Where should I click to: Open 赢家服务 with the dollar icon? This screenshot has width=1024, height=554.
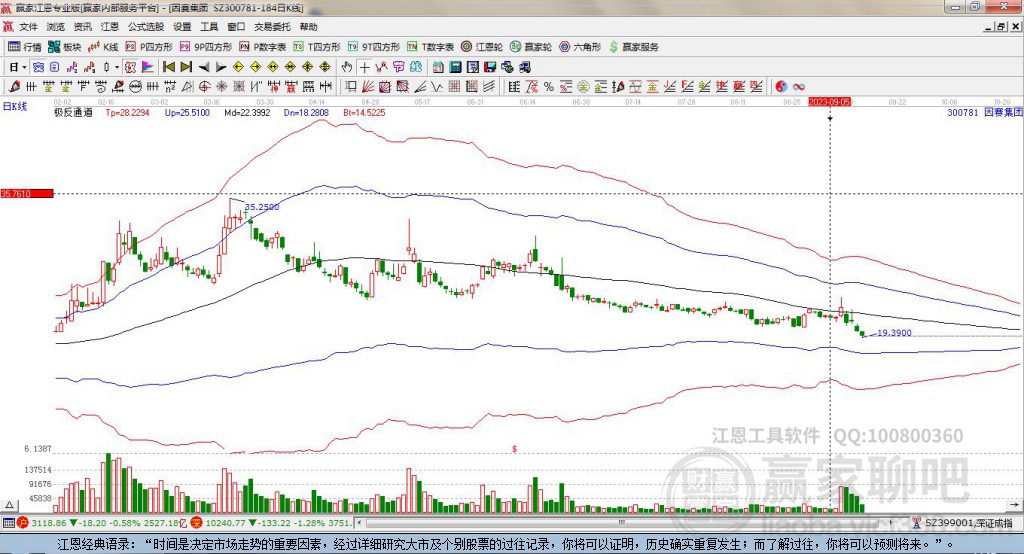[x=633, y=47]
